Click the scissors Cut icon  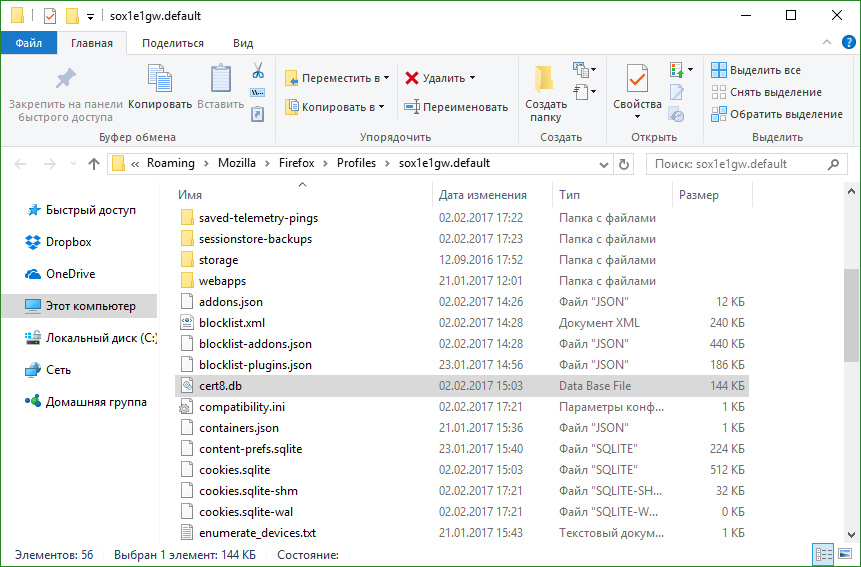point(257,71)
